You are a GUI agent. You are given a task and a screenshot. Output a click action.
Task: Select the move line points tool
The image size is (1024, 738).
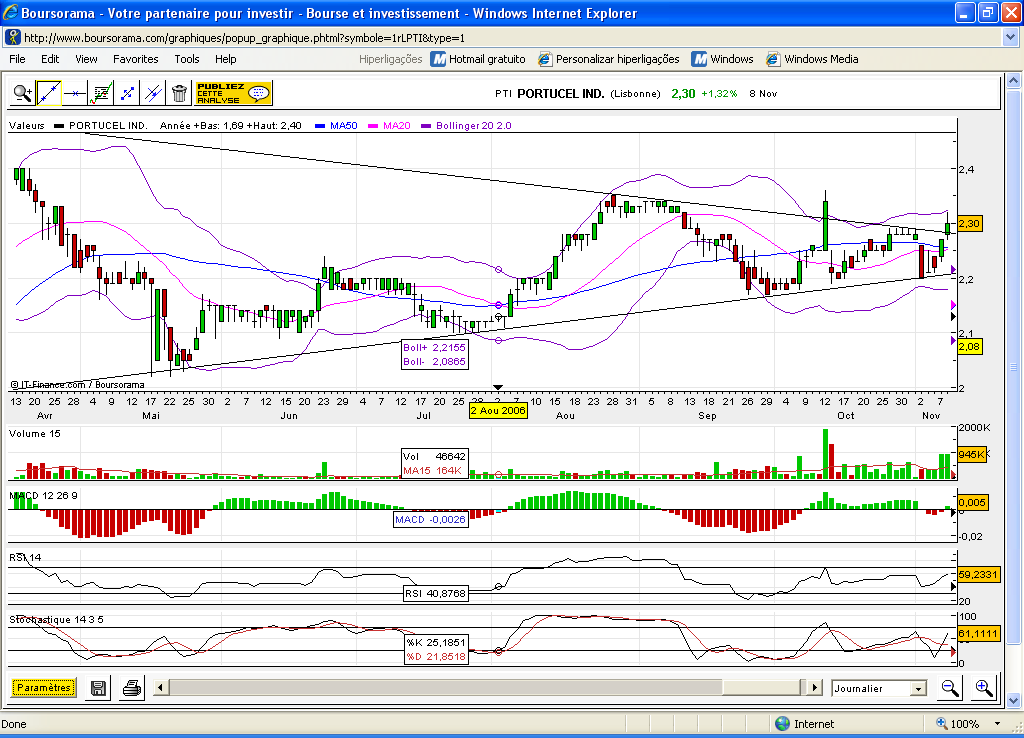pos(127,93)
